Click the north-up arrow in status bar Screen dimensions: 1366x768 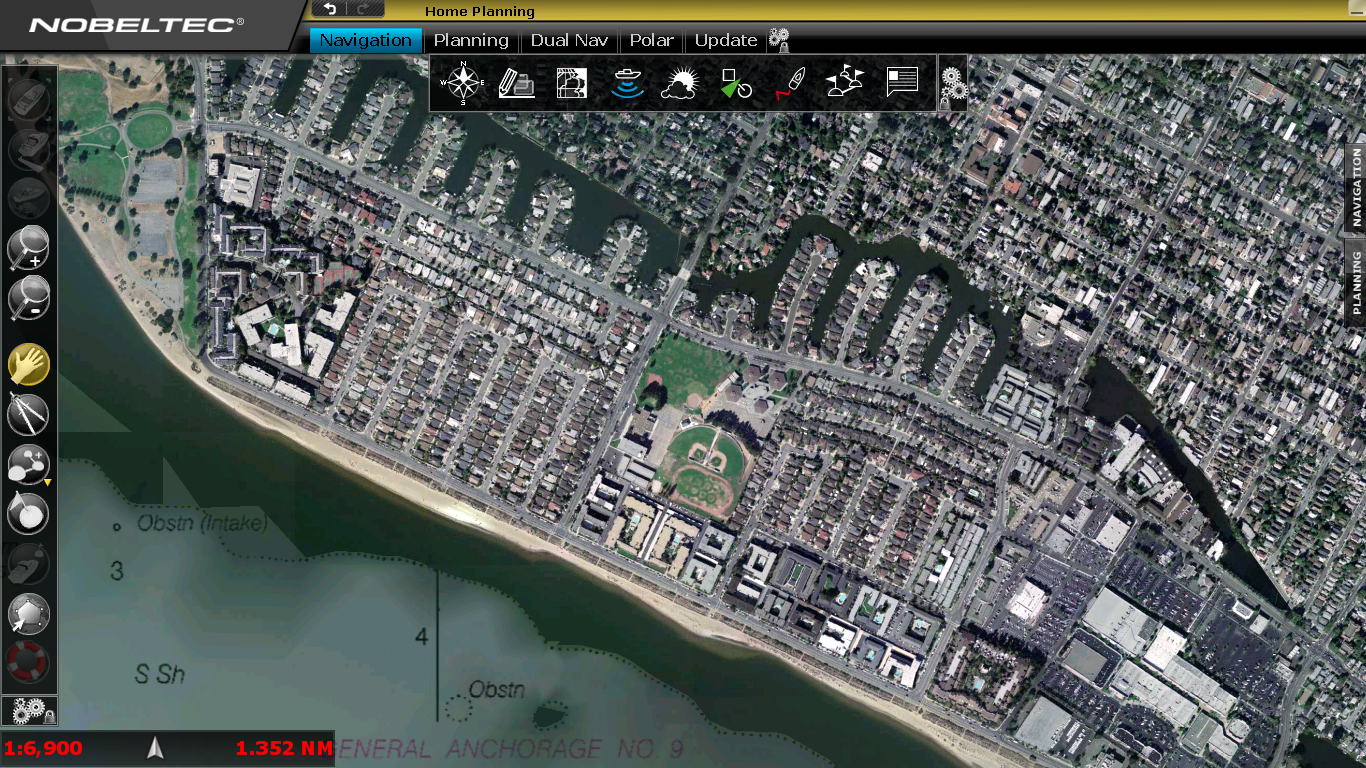(155, 748)
